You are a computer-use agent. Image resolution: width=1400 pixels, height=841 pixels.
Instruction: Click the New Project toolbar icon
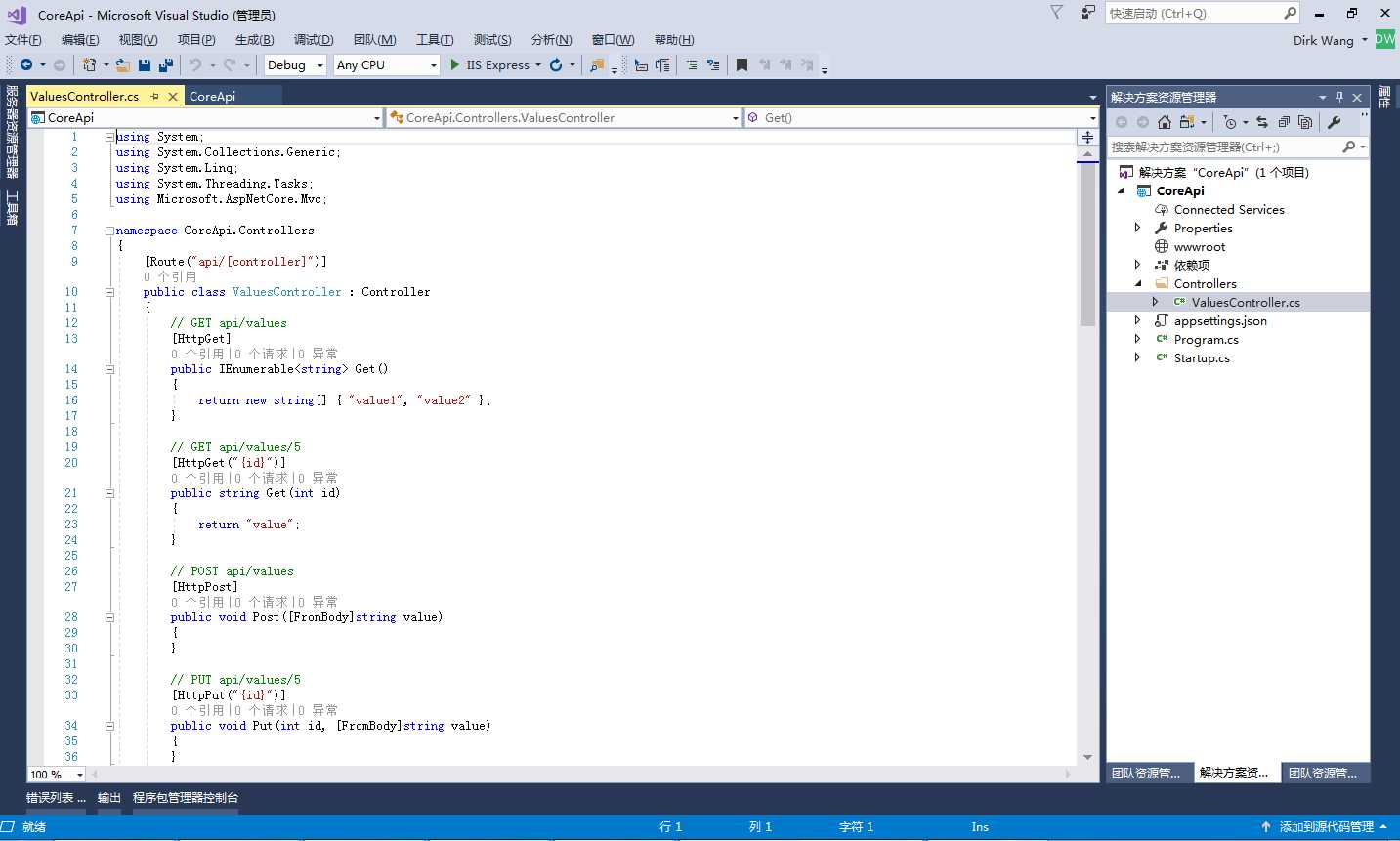click(89, 64)
